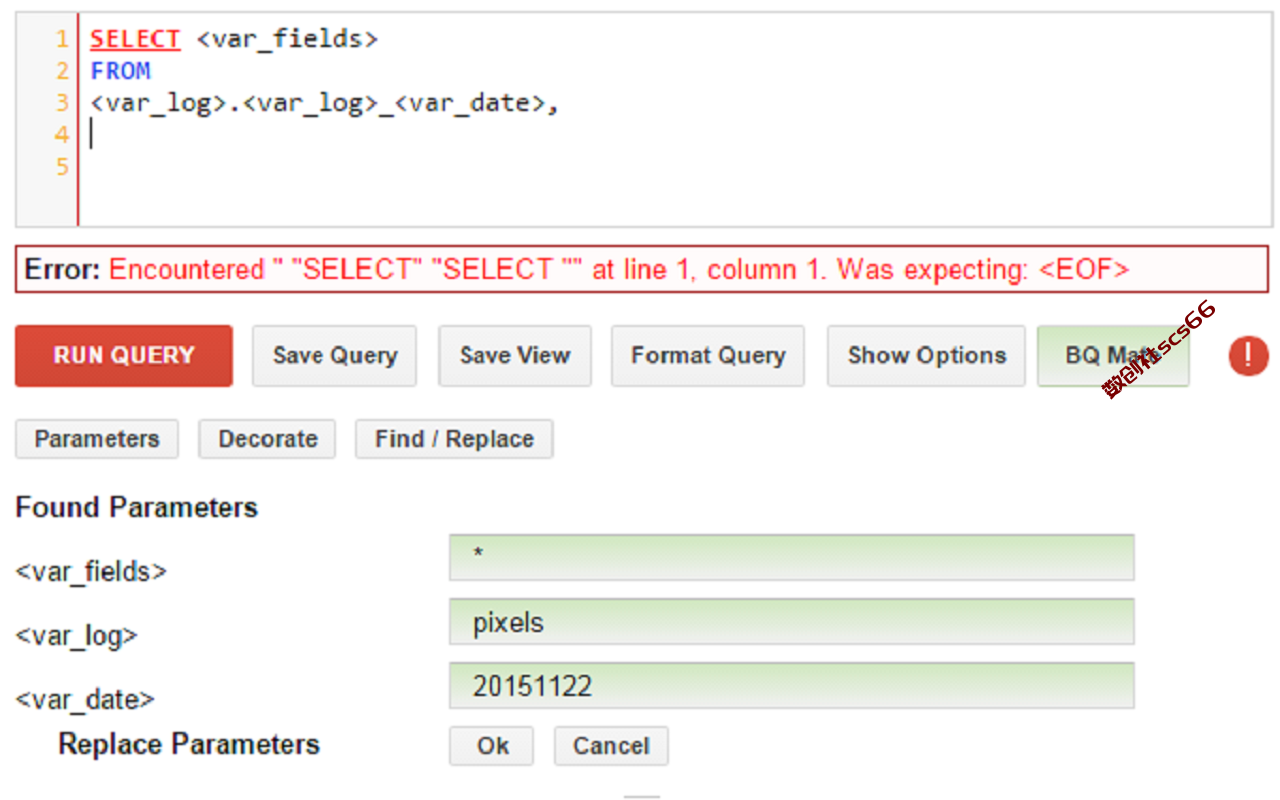Cancel the parameter replacement
Viewport: 1280px width, 800px height.
tap(611, 746)
